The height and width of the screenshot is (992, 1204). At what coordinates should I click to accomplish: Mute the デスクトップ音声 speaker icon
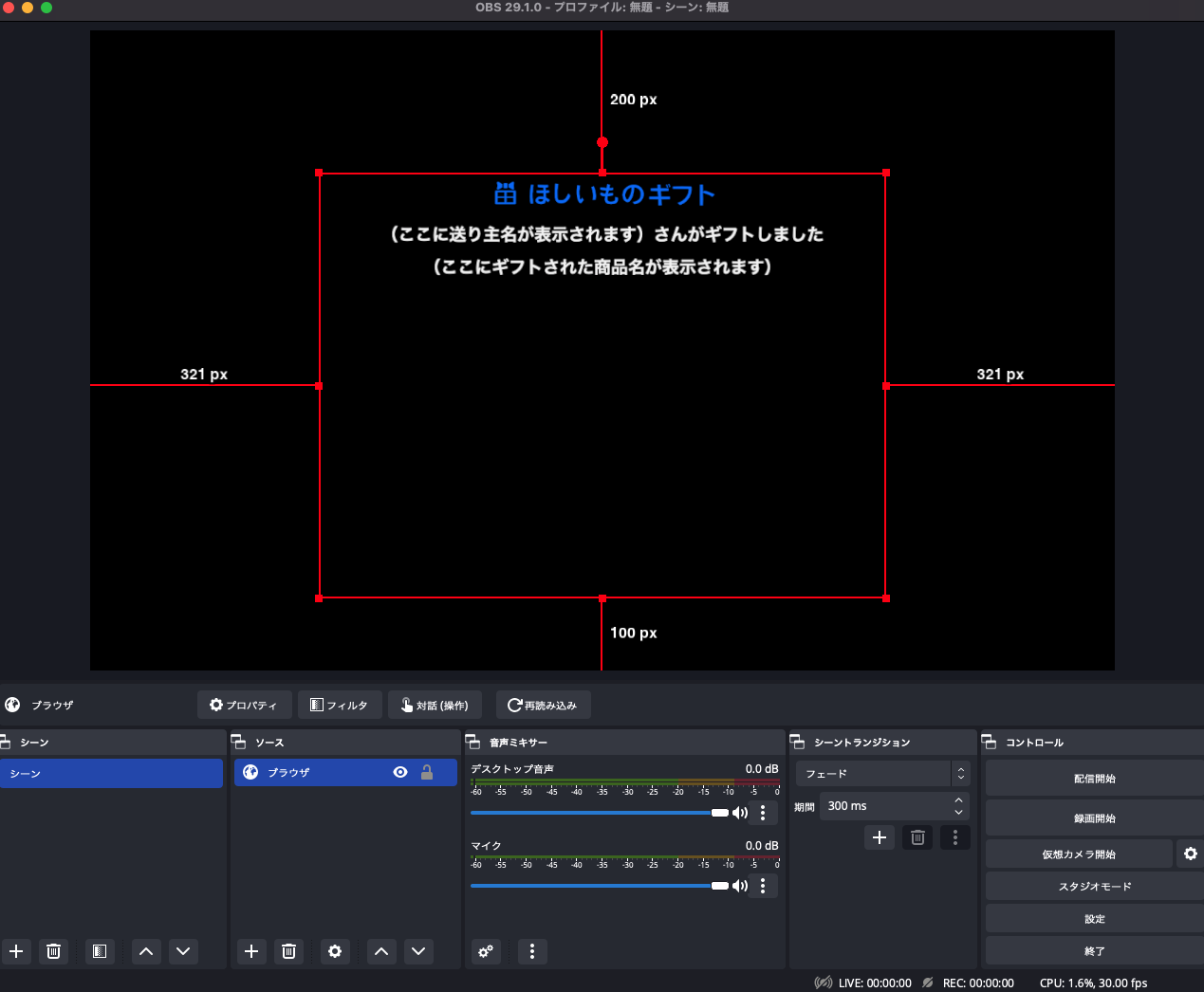pos(740,813)
